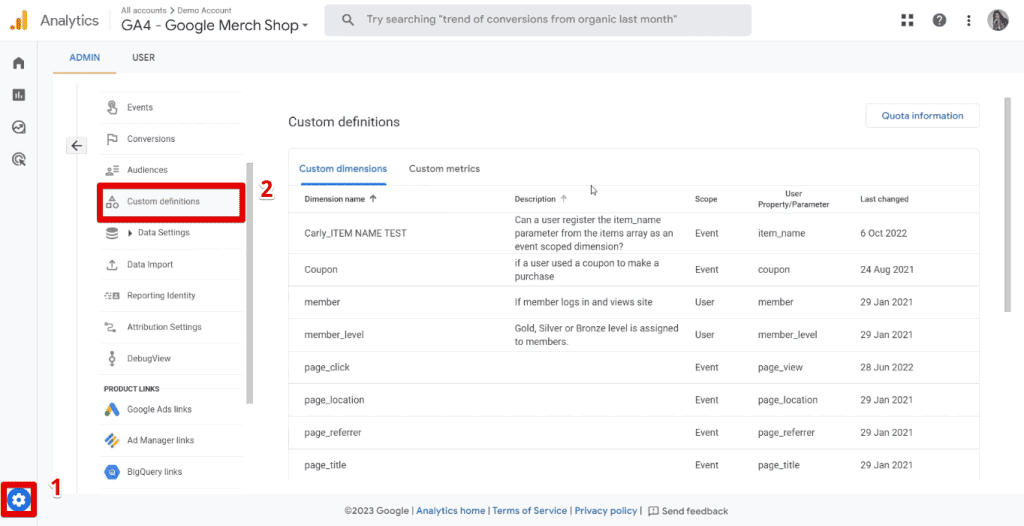This screenshot has height=526, width=1024.
Task: Click the Events hand icon
Action: [x=112, y=107]
